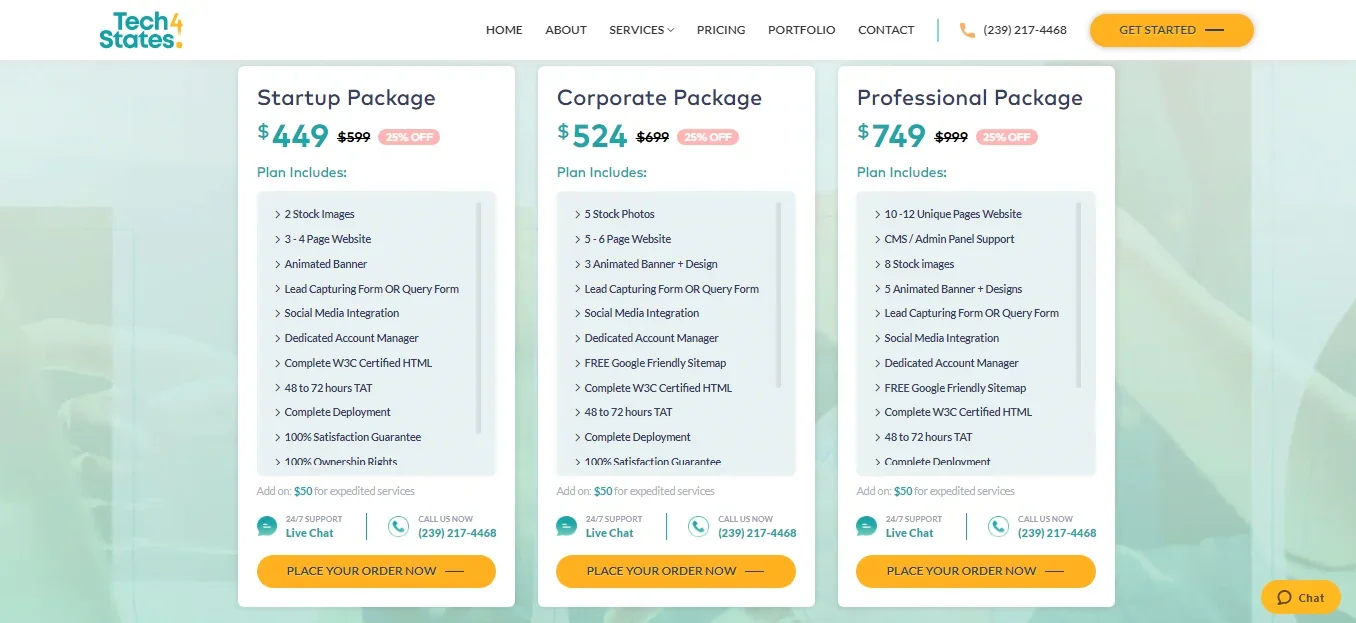This screenshot has height=623, width=1356.
Task: Click Corporate Package phone call icon
Action: pos(698,526)
